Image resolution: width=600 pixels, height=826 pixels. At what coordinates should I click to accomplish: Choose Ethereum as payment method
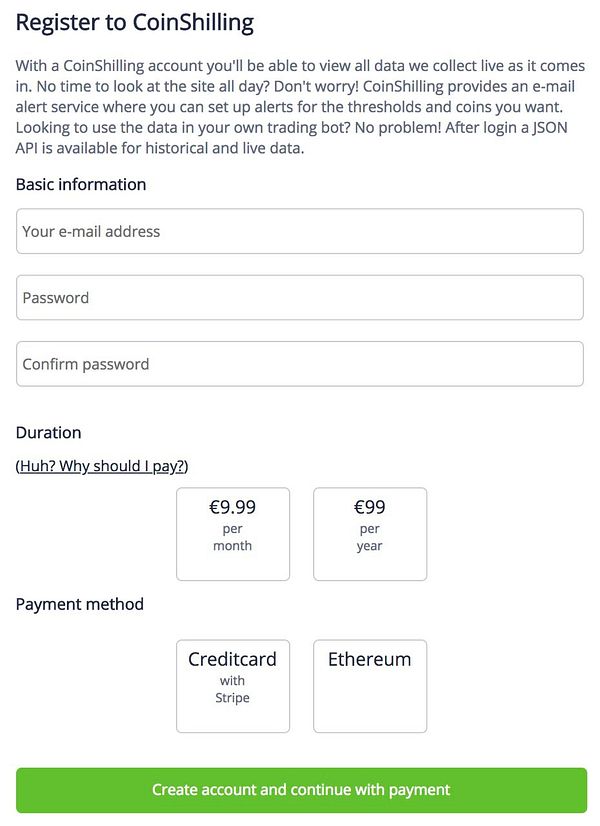[370, 686]
